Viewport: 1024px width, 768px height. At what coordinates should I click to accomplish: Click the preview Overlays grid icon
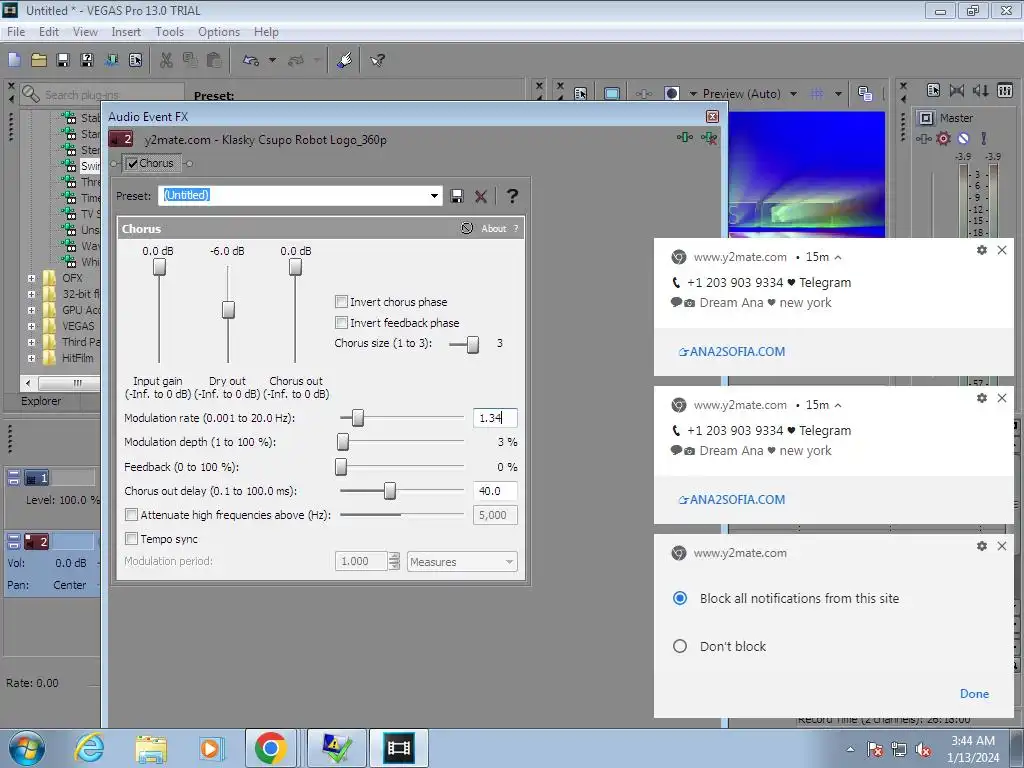817,93
